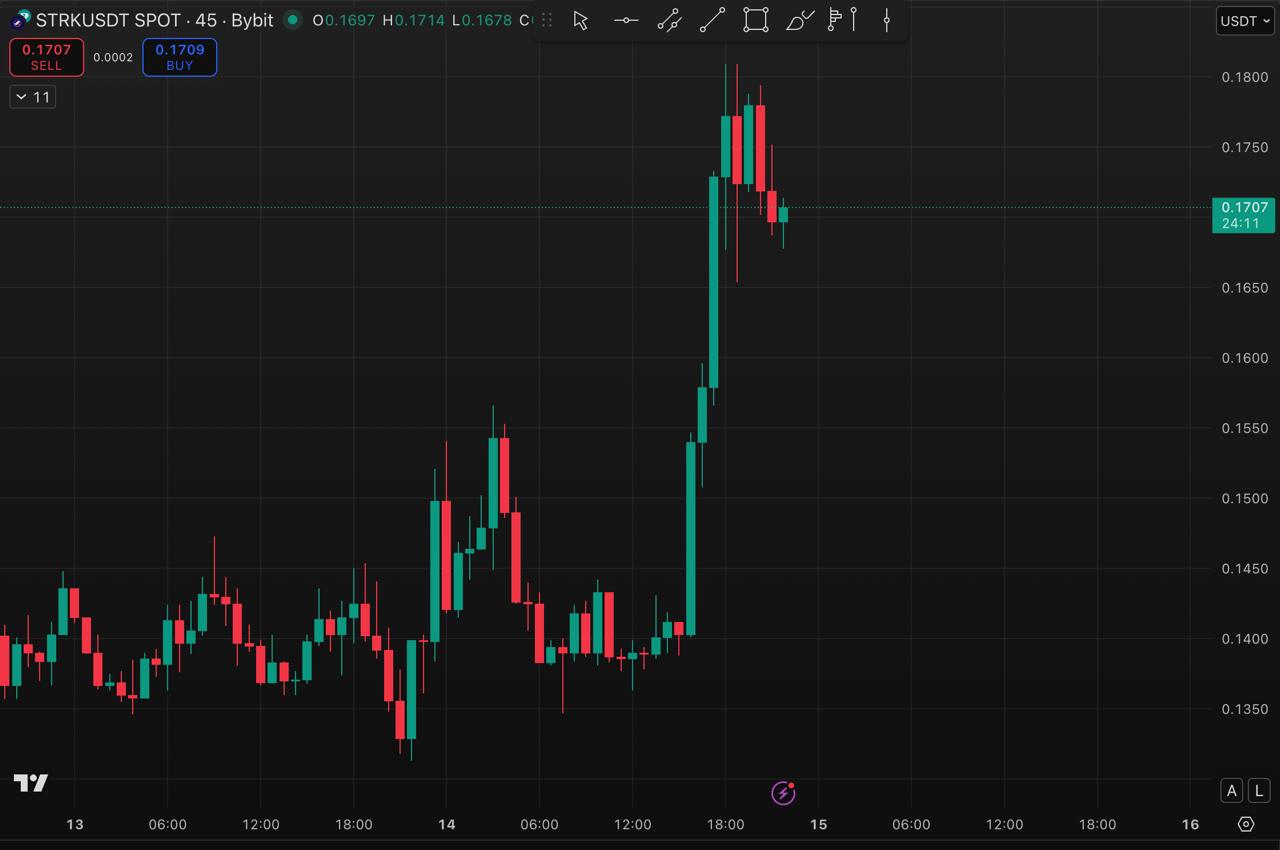Viewport: 1280px width, 850px height.
Task: Click the 0.1707 SELL button
Action: [x=46, y=57]
